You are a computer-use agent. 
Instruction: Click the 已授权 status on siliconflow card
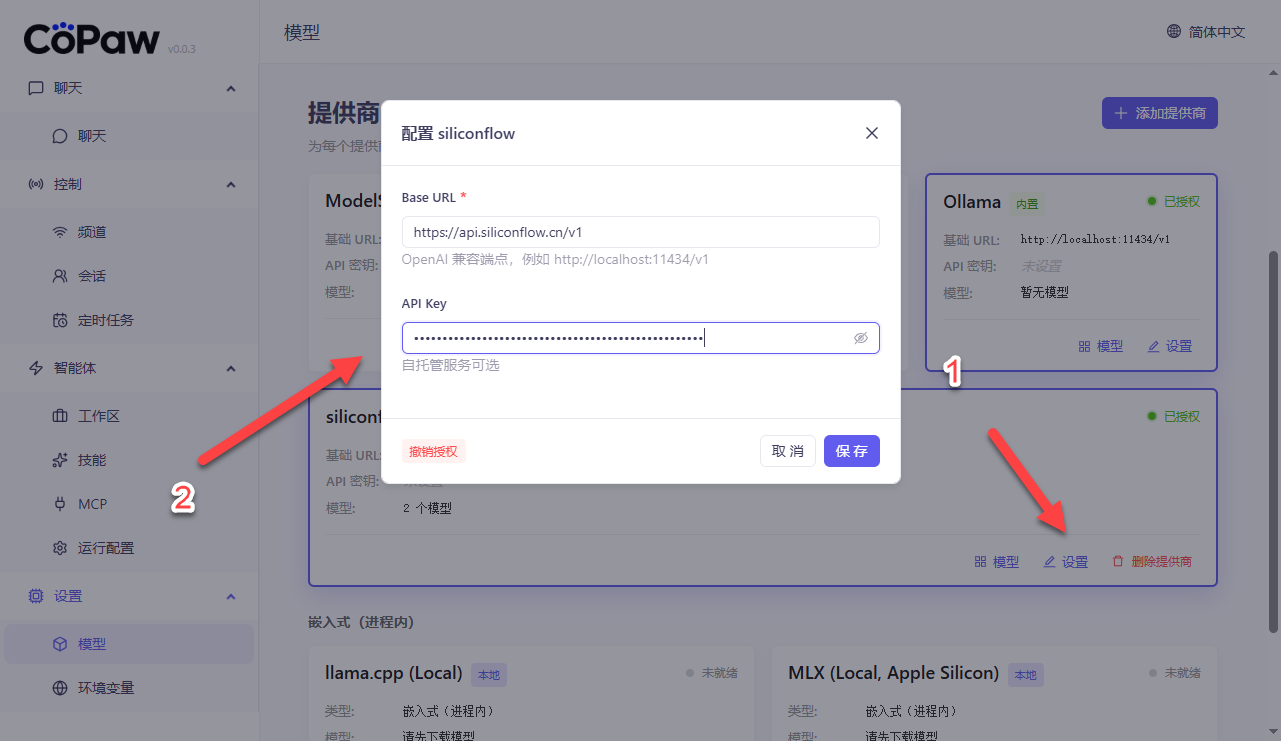(1173, 416)
